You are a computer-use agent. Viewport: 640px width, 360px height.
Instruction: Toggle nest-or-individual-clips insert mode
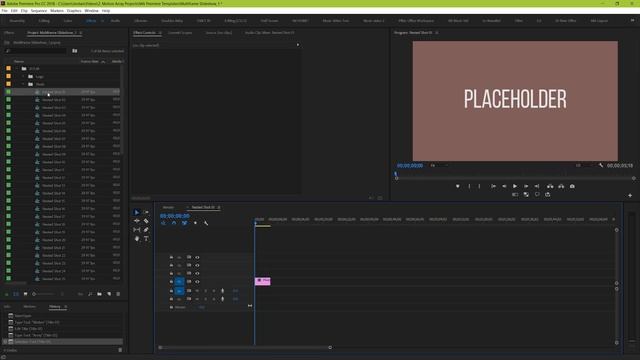(164, 223)
